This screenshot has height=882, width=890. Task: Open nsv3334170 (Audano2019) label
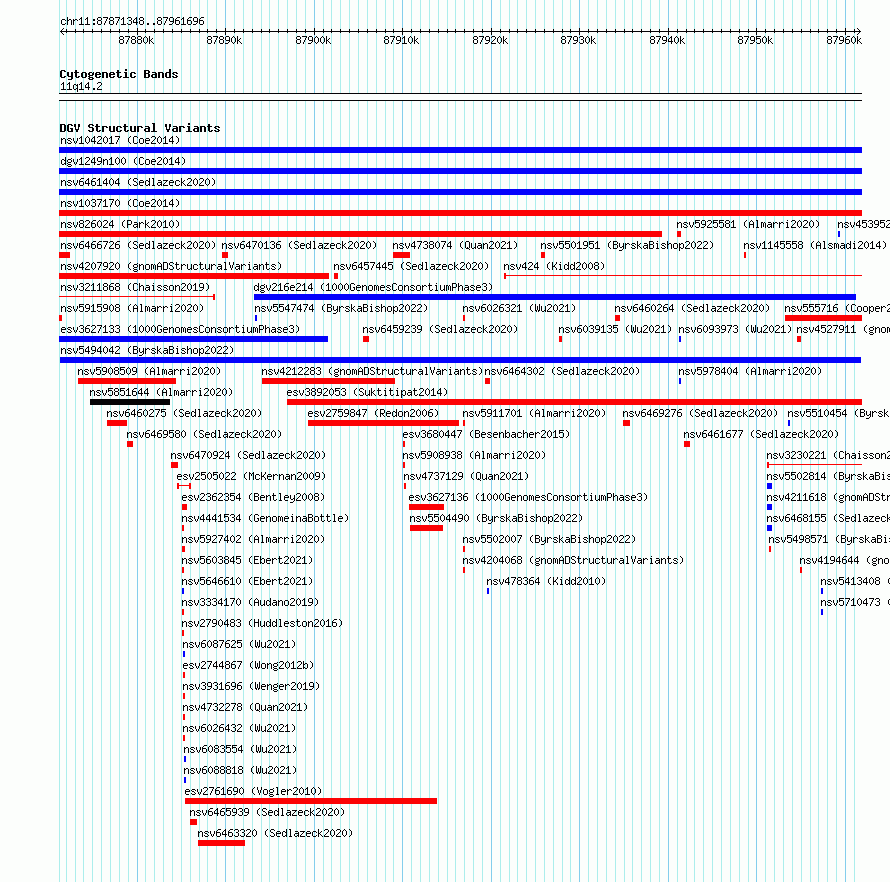click(x=250, y=602)
